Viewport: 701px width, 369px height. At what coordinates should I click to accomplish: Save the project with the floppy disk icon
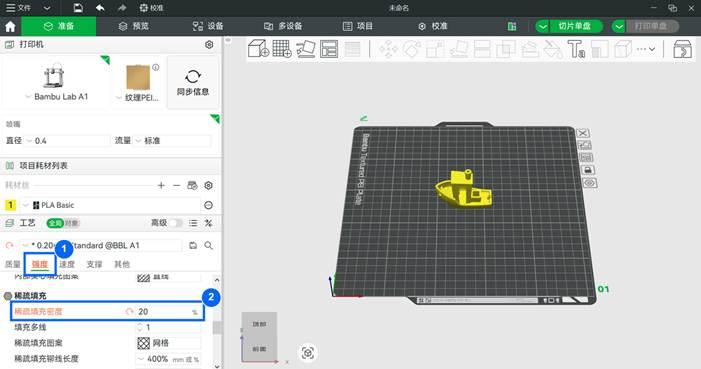coord(78,8)
